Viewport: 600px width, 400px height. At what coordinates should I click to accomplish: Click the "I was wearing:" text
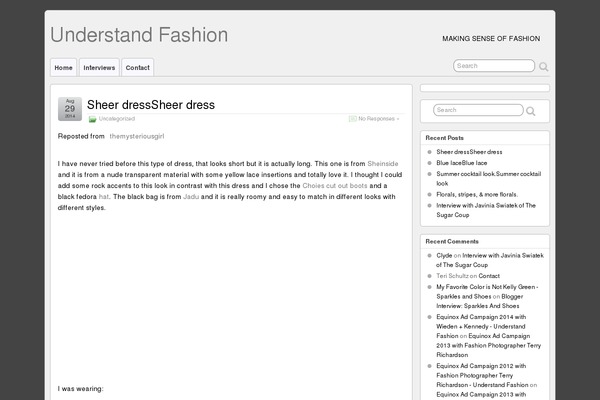[x=80, y=389]
